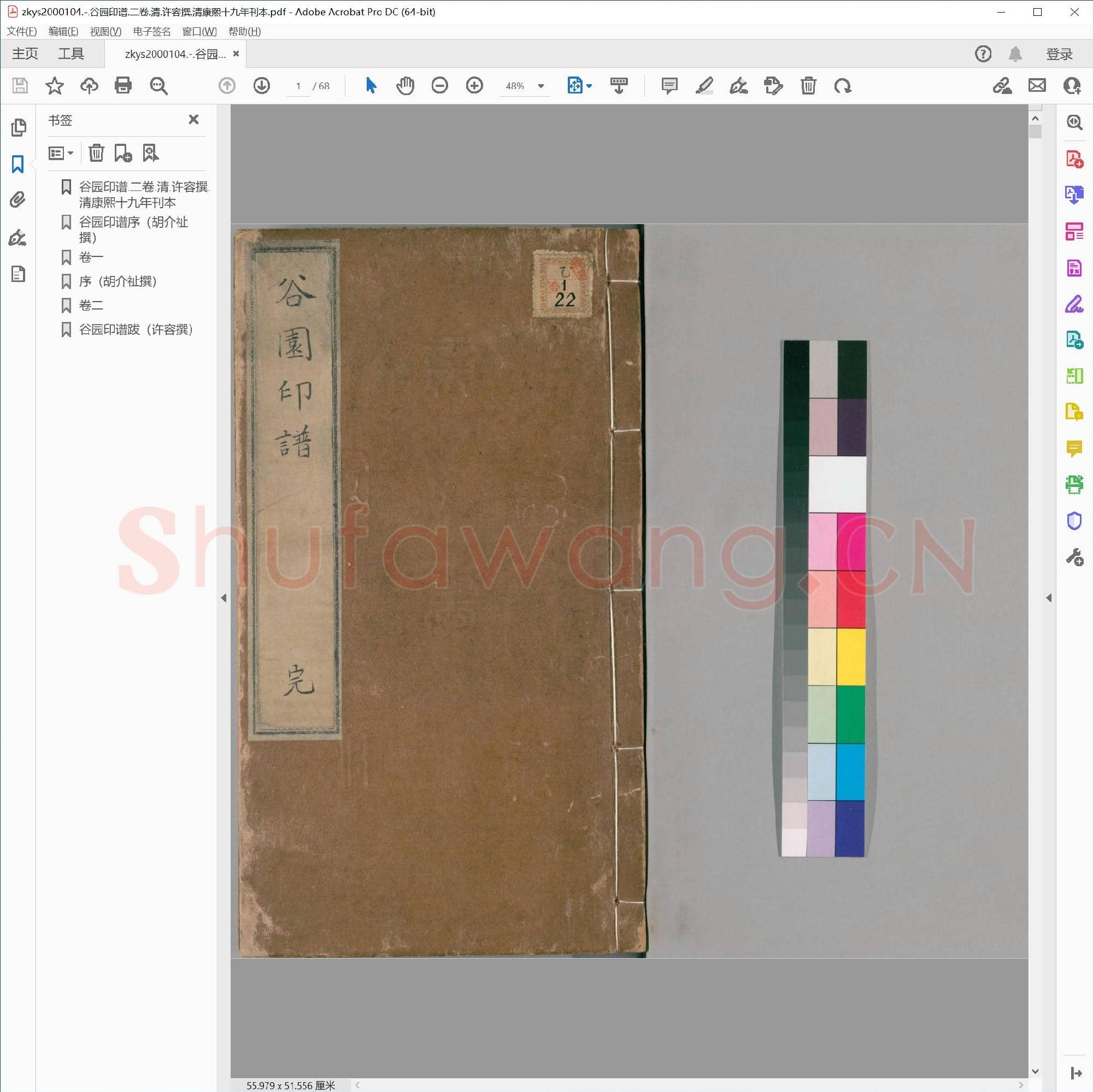This screenshot has width=1093, height=1092.
Task: Toggle the Bookmarks side panel icon
Action: tap(17, 165)
